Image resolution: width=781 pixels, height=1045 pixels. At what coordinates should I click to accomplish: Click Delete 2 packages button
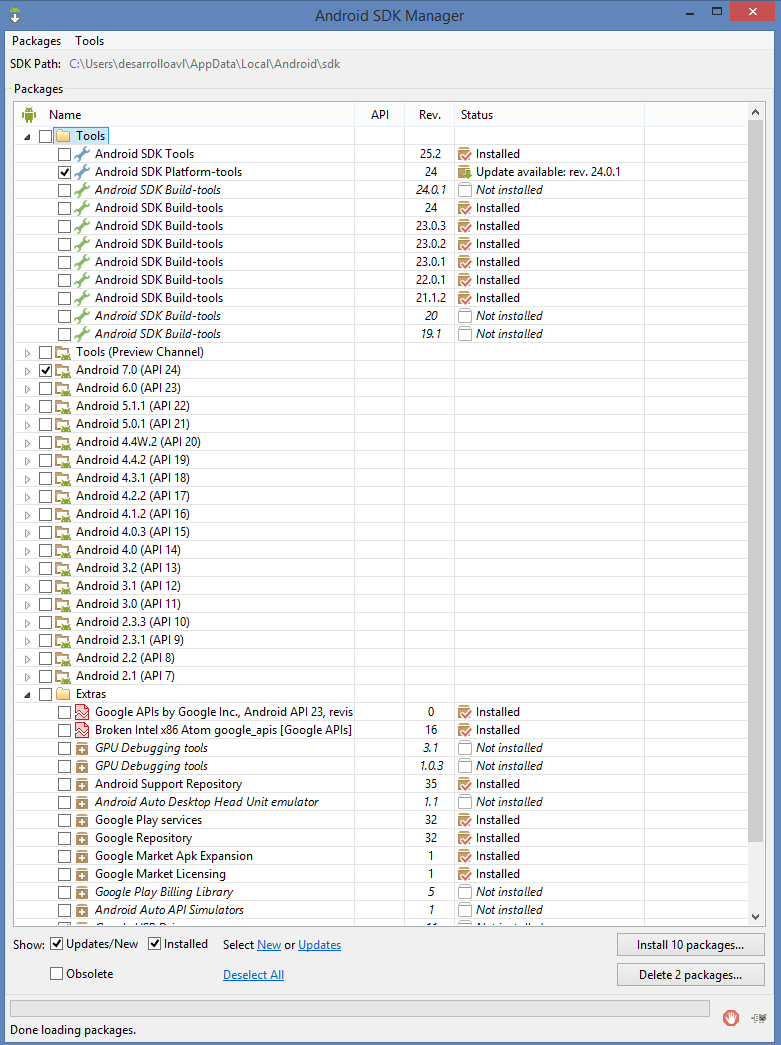click(690, 975)
